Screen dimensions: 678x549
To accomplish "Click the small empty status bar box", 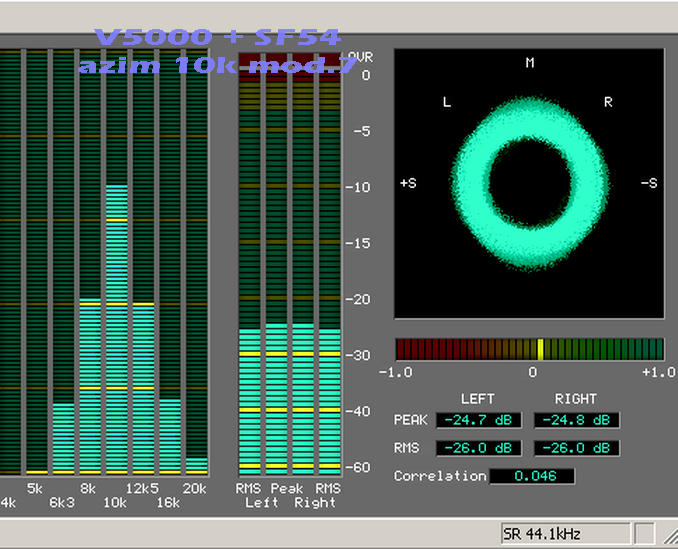I will (x=645, y=533).
